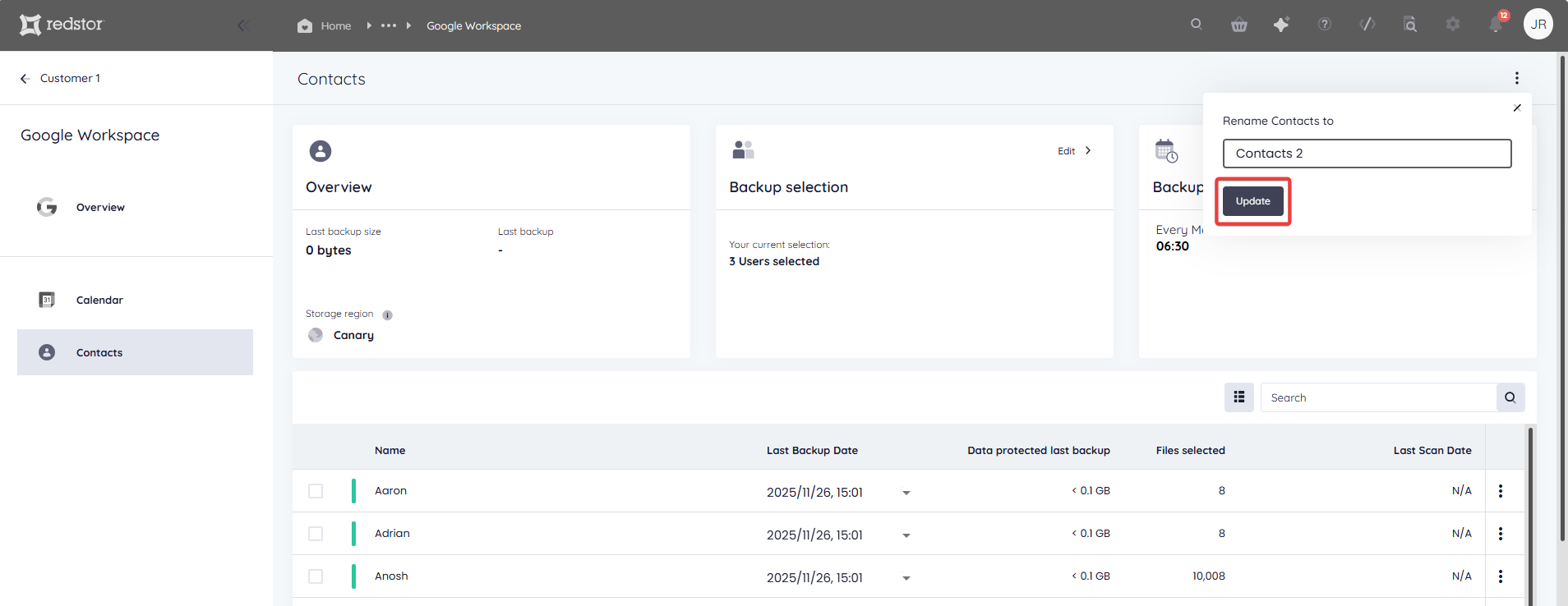
Task: Click the Redstor logo
Action: point(62,25)
